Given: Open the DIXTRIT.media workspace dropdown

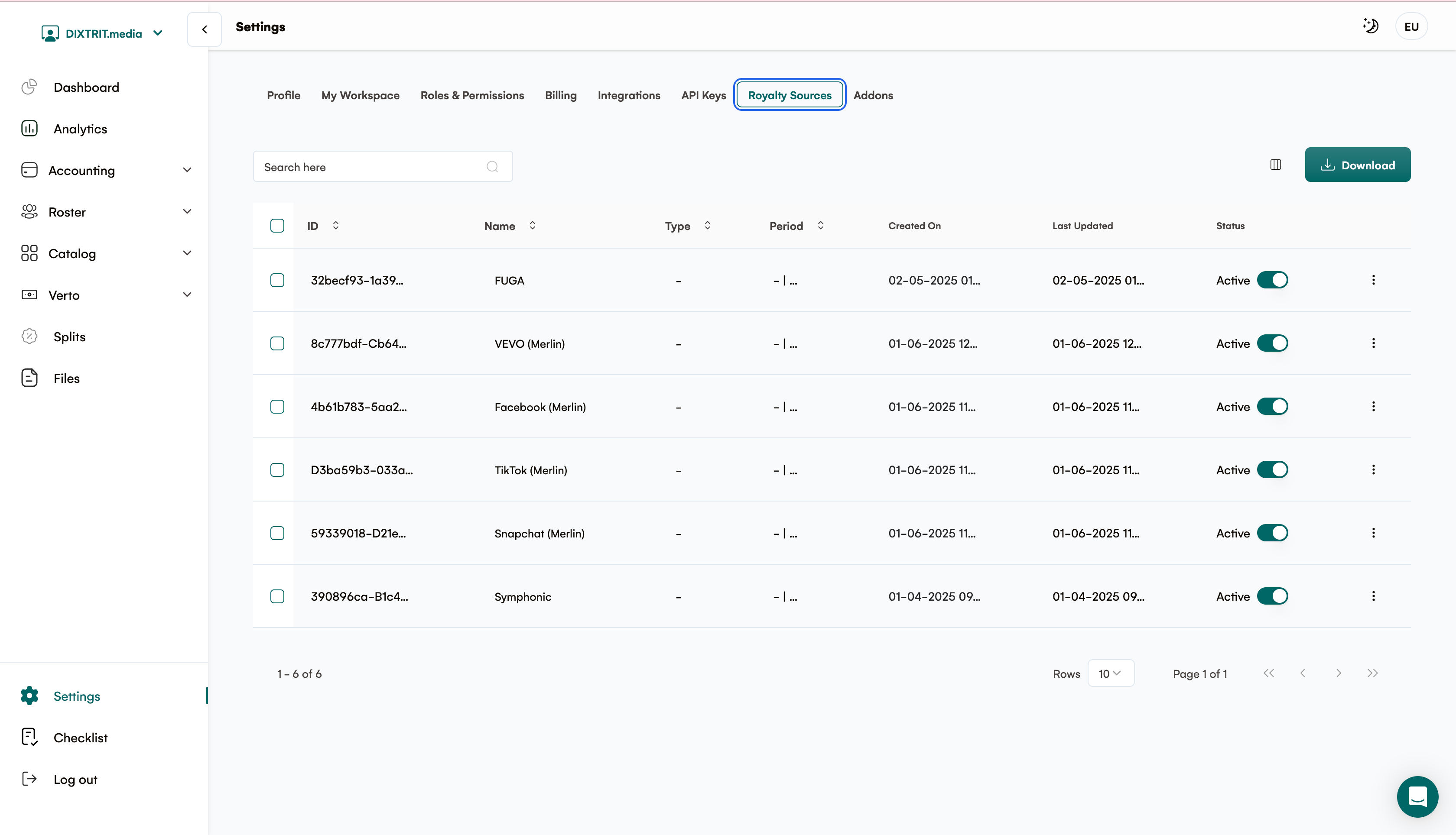Looking at the screenshot, I should pos(102,33).
